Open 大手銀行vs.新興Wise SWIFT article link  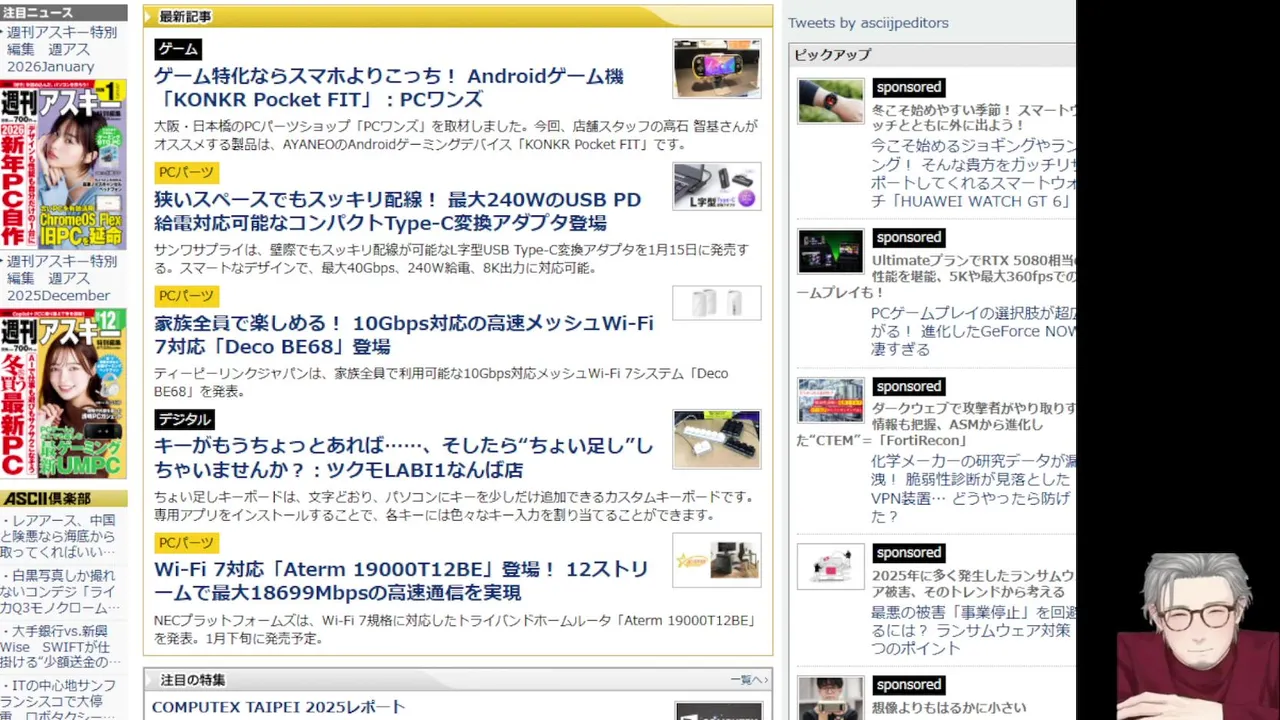tap(60, 647)
